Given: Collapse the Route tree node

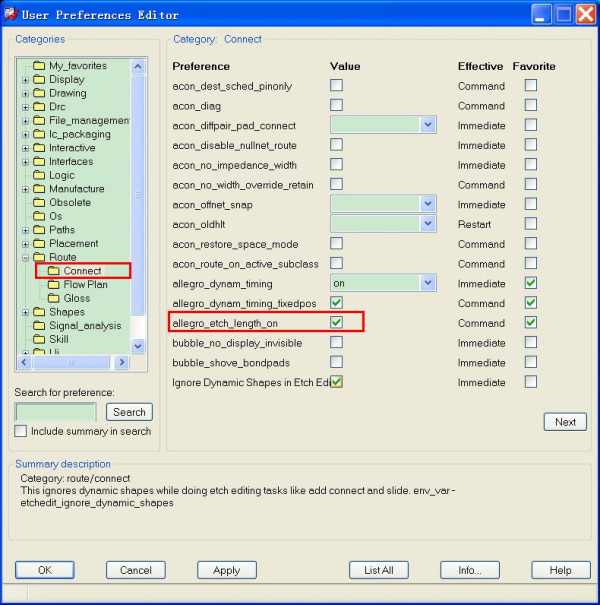Looking at the screenshot, I should point(25,258).
